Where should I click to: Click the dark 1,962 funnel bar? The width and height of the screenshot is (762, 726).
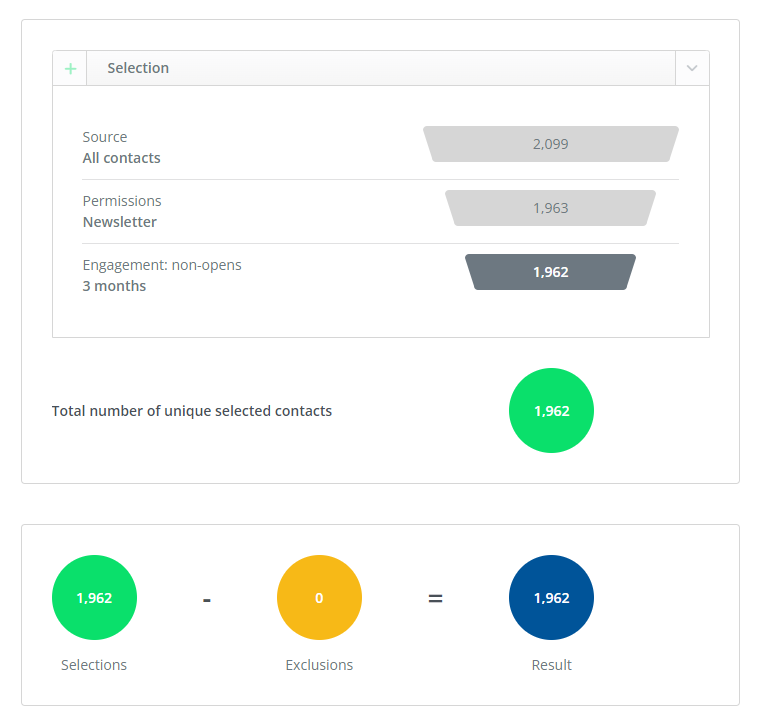pos(550,272)
